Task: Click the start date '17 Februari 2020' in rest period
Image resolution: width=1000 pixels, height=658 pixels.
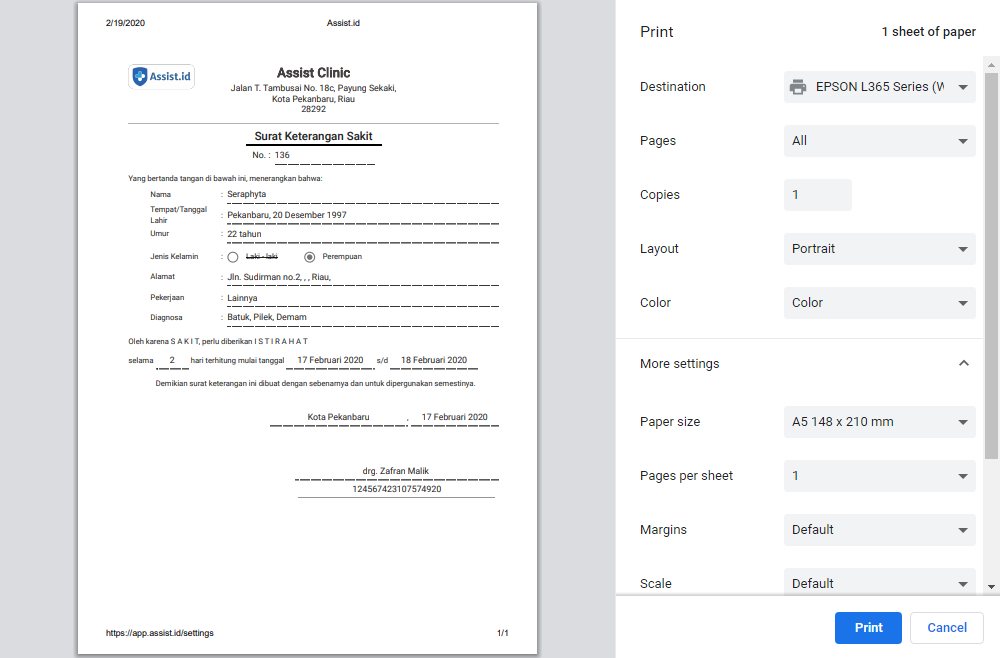Action: 330,360
